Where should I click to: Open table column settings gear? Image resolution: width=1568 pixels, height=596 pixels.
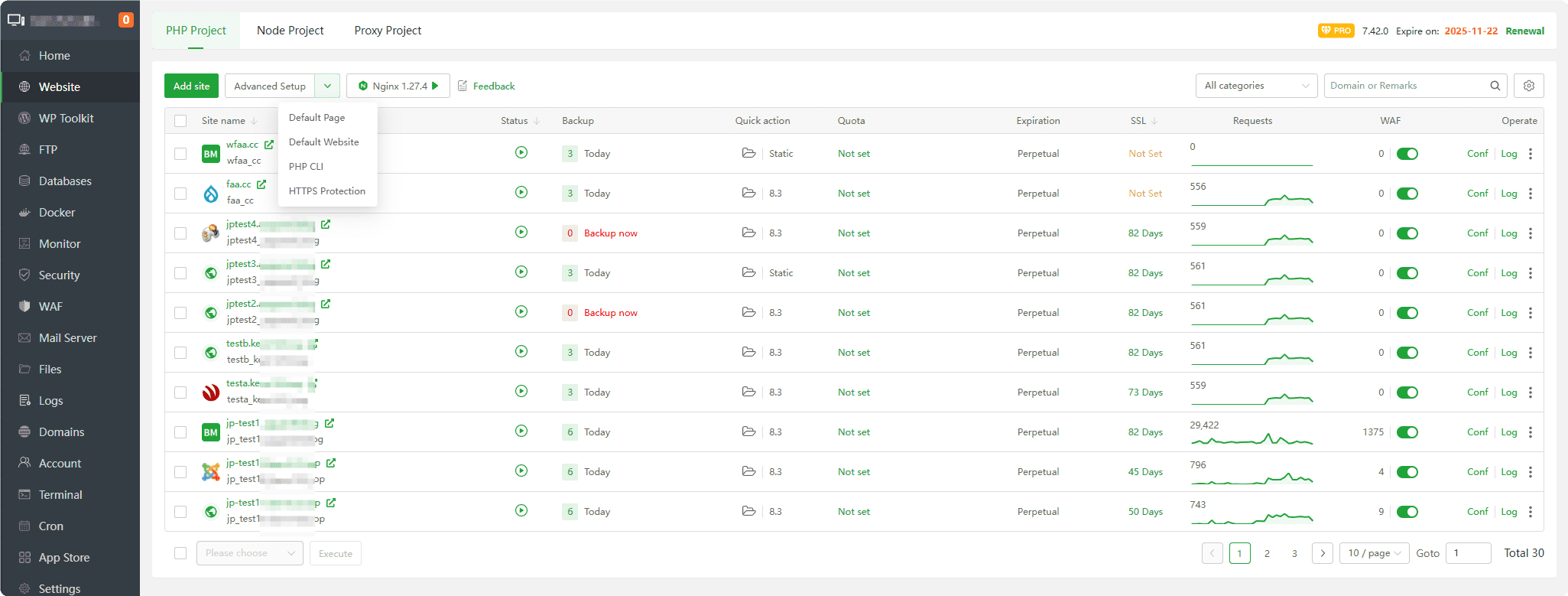[x=1528, y=86]
